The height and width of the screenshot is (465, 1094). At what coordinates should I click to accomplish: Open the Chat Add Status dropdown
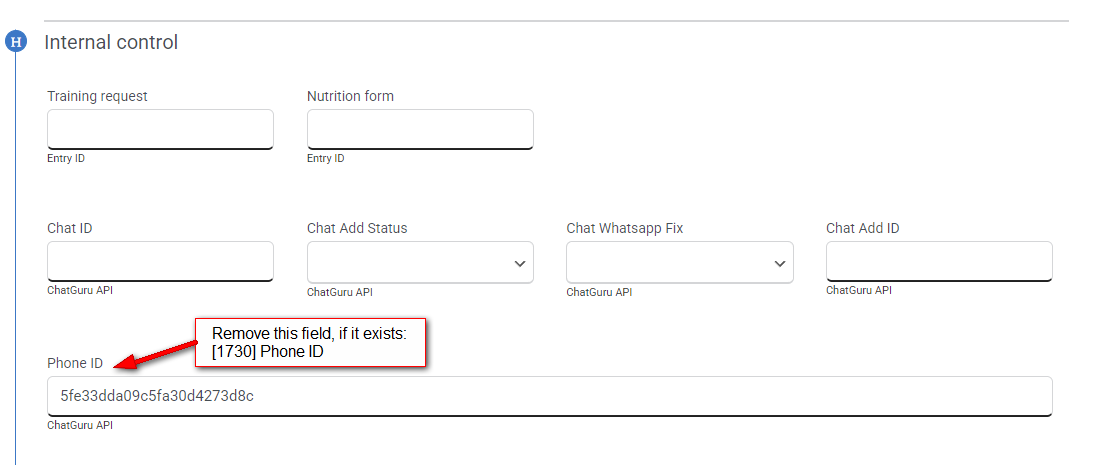pyautogui.click(x=420, y=262)
